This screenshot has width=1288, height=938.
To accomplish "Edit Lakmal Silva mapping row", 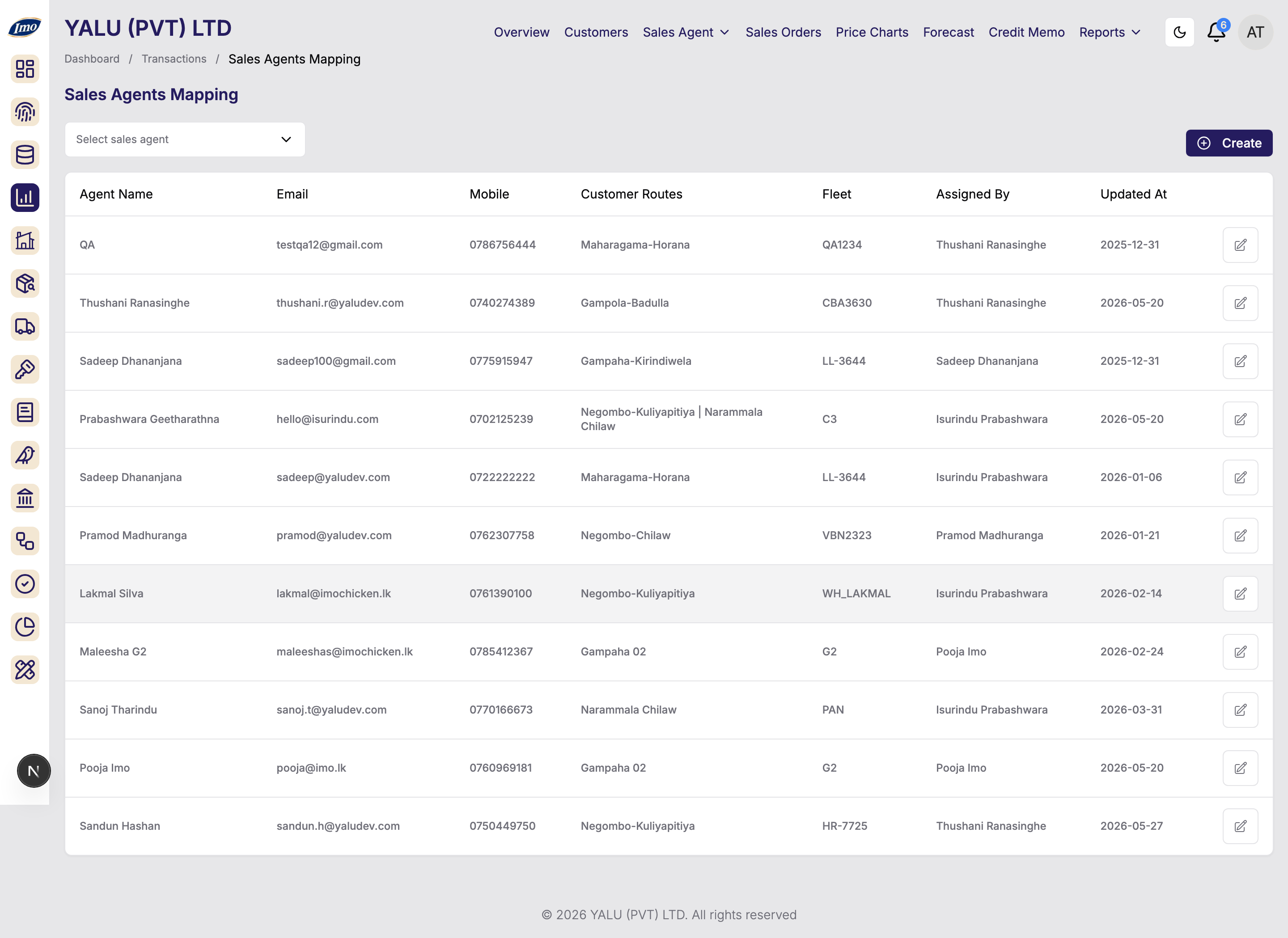I will pos(1240,593).
